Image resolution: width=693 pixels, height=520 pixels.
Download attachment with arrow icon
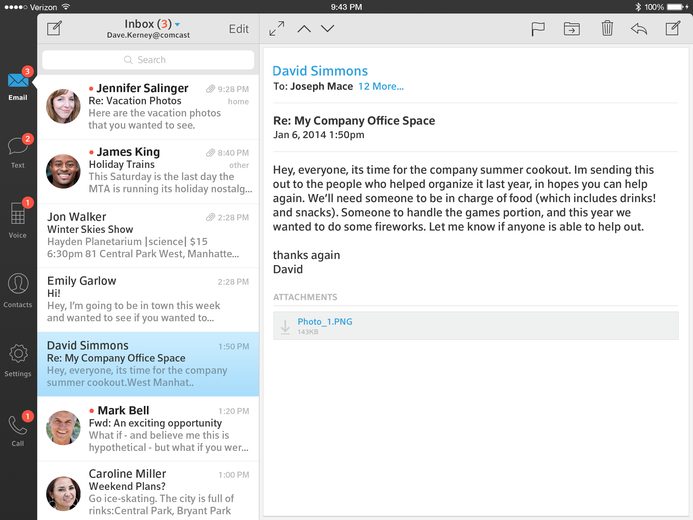tap(285, 326)
